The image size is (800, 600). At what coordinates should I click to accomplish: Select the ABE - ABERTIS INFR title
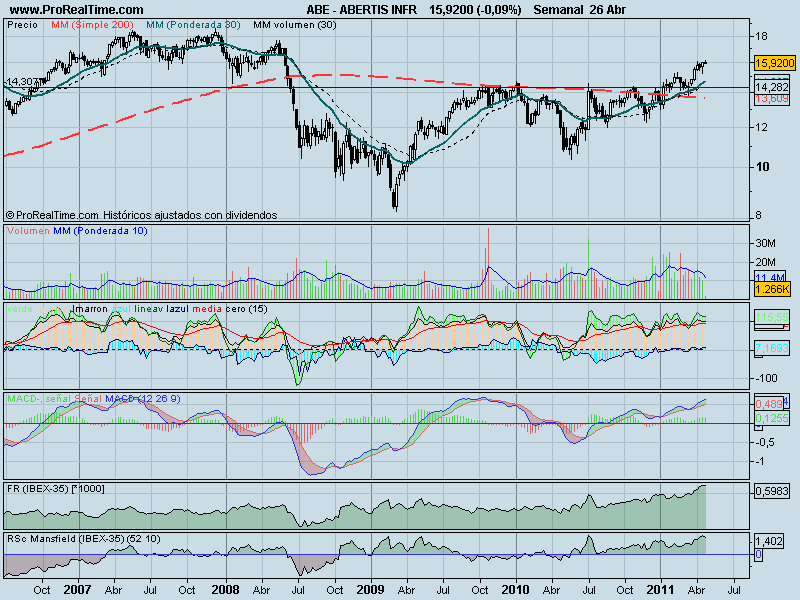361,10
